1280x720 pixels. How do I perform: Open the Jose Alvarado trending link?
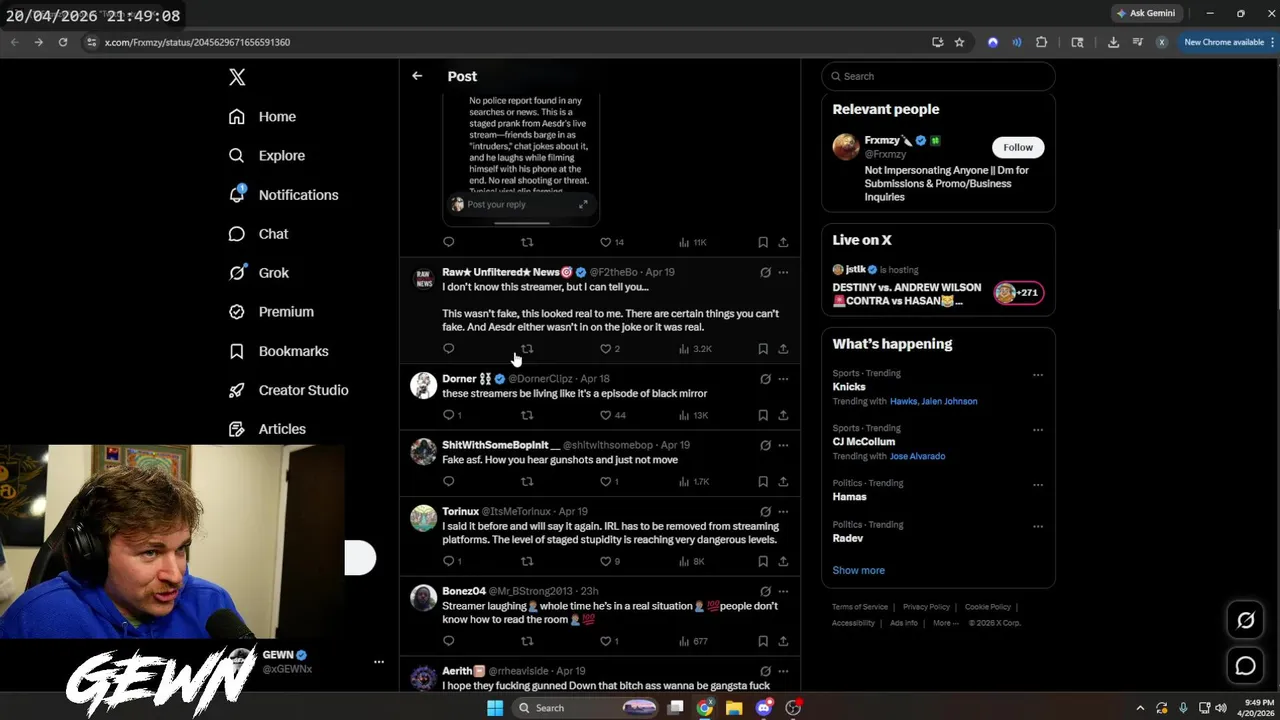tap(917, 456)
